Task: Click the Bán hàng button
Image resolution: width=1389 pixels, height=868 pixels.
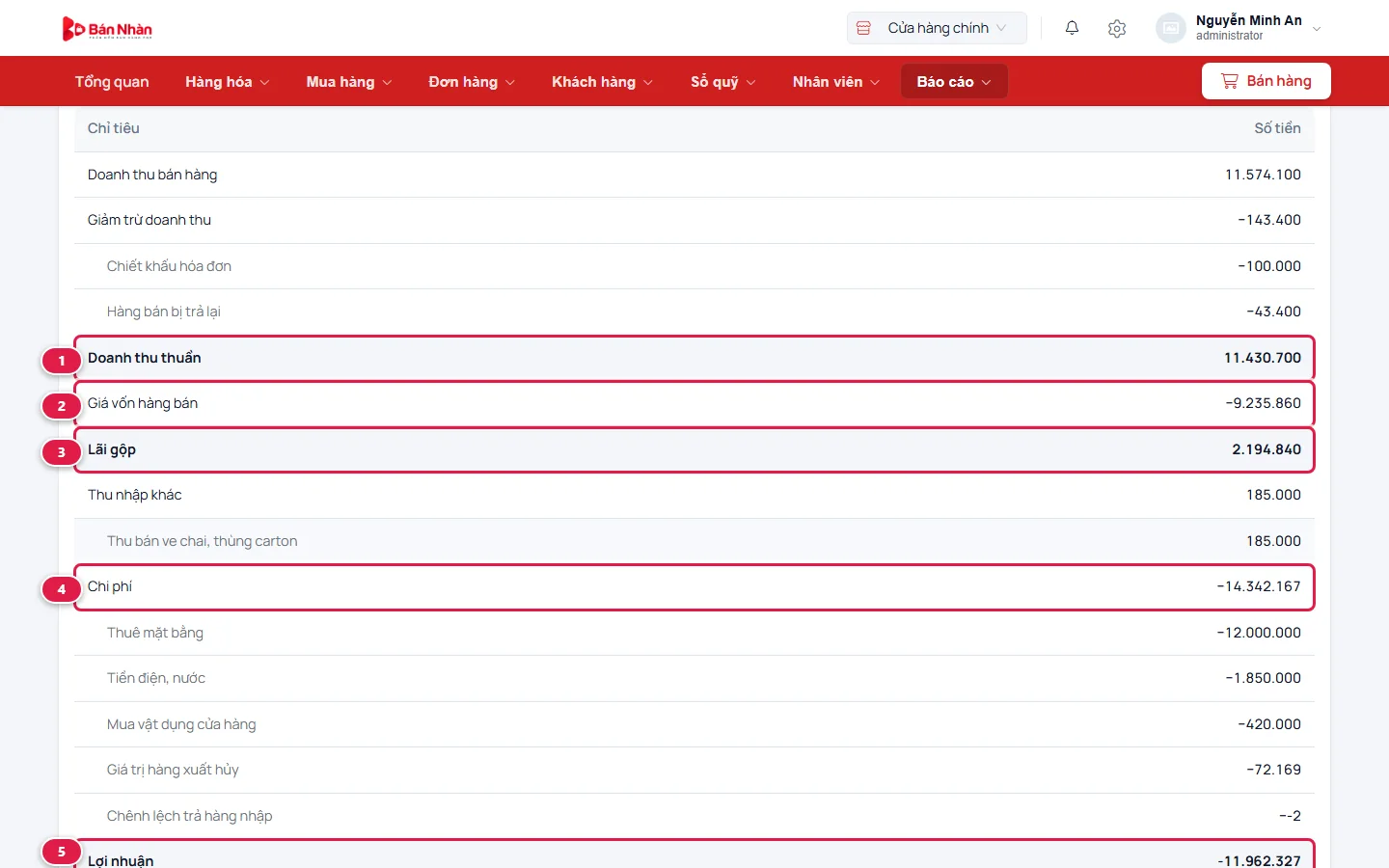Action: [x=1266, y=81]
